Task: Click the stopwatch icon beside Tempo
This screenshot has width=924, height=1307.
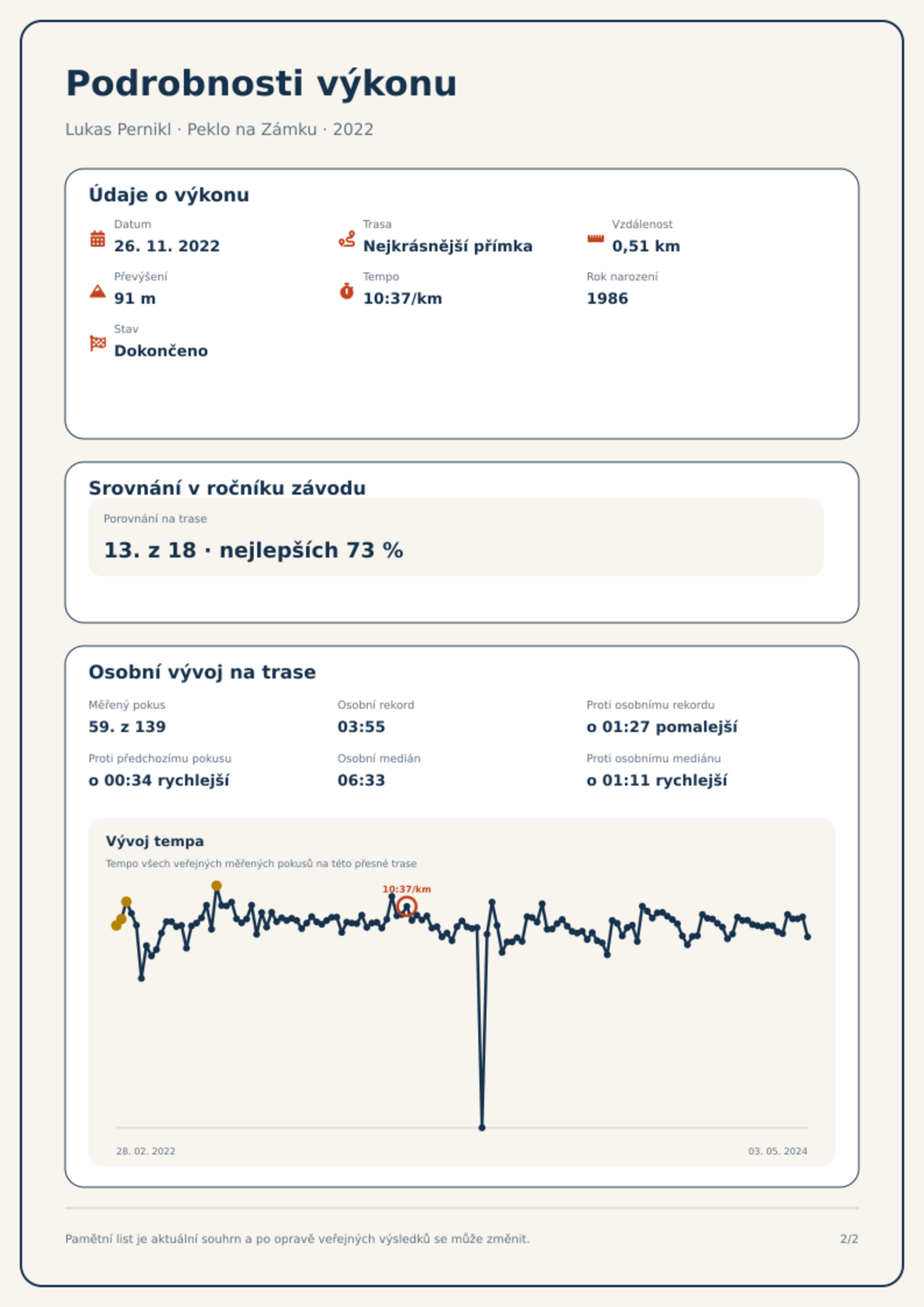Action: coord(347,291)
